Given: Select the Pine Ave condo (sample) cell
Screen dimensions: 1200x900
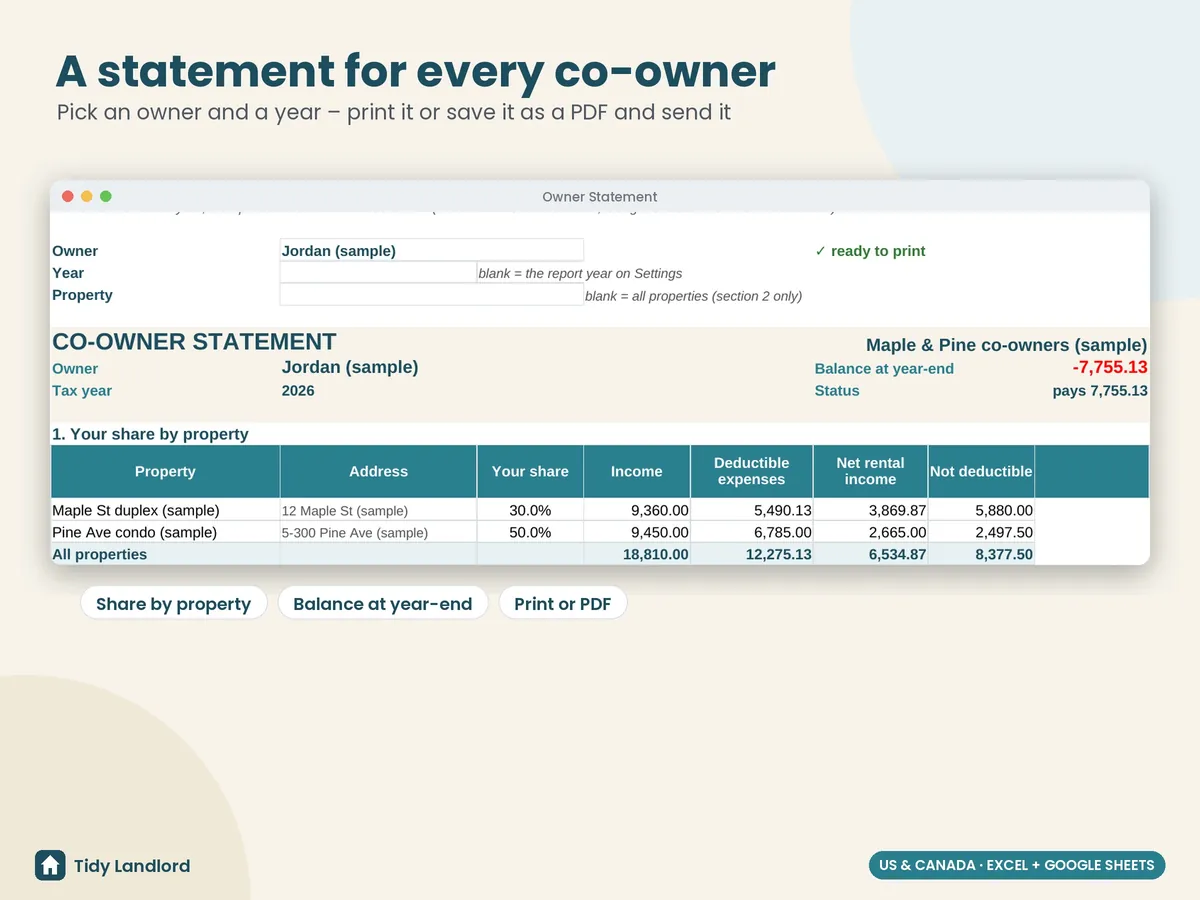Looking at the screenshot, I should 165,532.
